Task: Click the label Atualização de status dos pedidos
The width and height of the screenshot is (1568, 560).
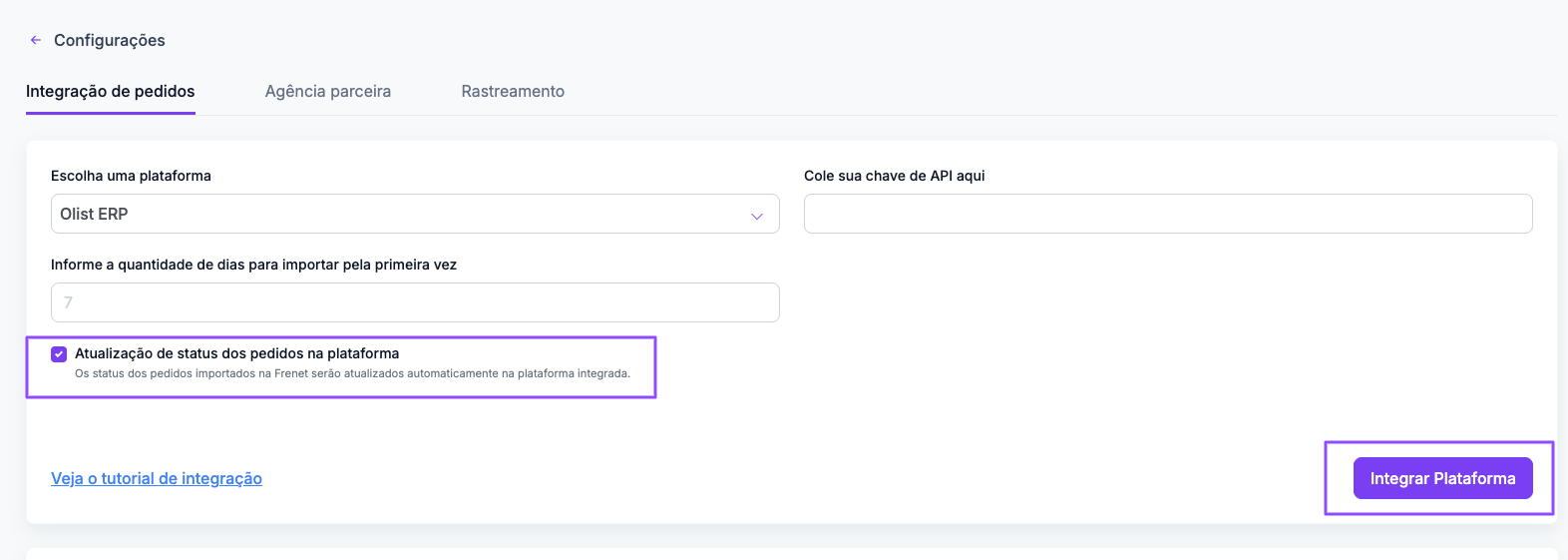Action: pyautogui.click(x=237, y=353)
